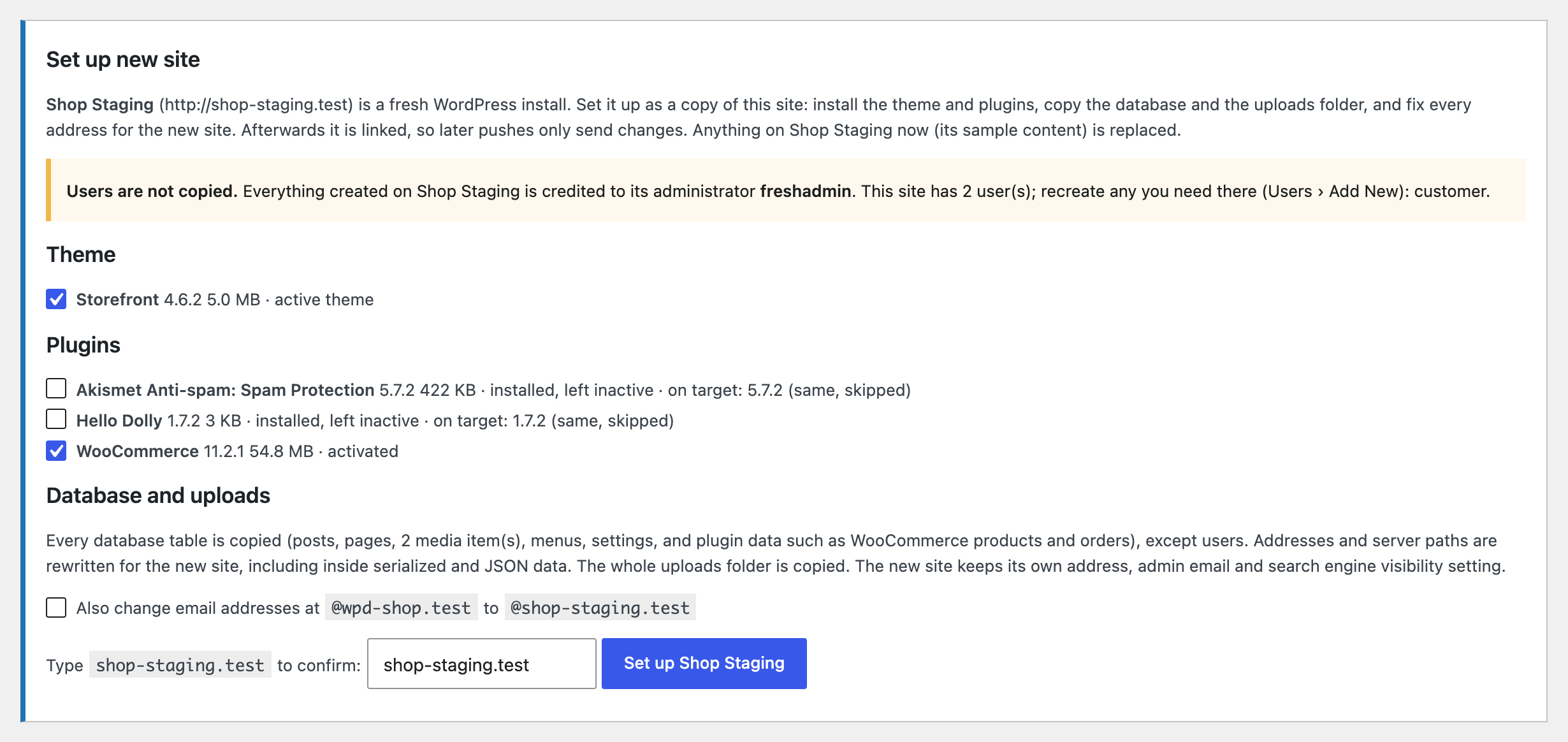Click the confirm domain text field

tap(482, 664)
